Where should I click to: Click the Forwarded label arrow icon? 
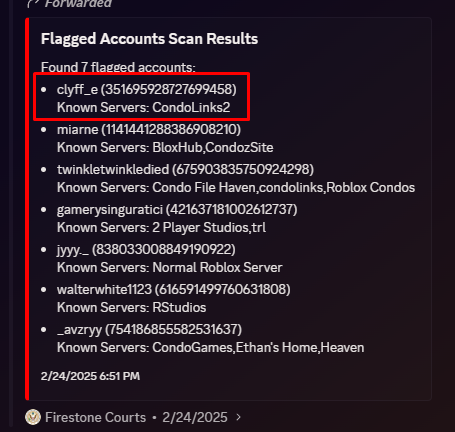point(33,3)
